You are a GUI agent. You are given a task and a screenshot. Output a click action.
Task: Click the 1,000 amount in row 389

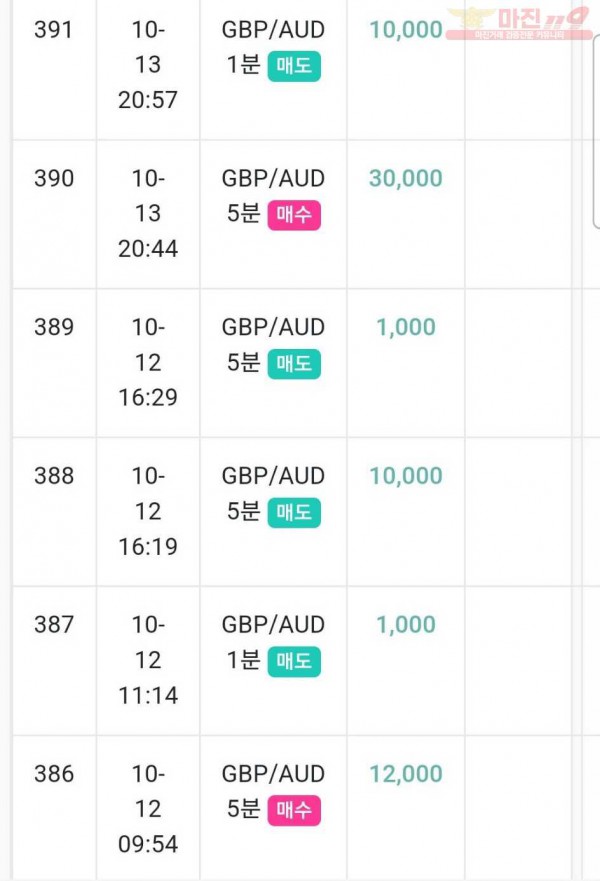click(406, 327)
